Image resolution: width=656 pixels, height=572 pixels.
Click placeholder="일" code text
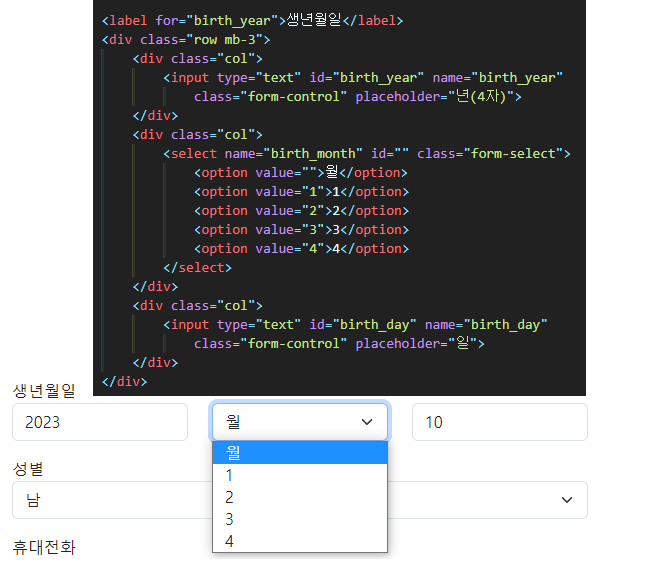[416, 344]
